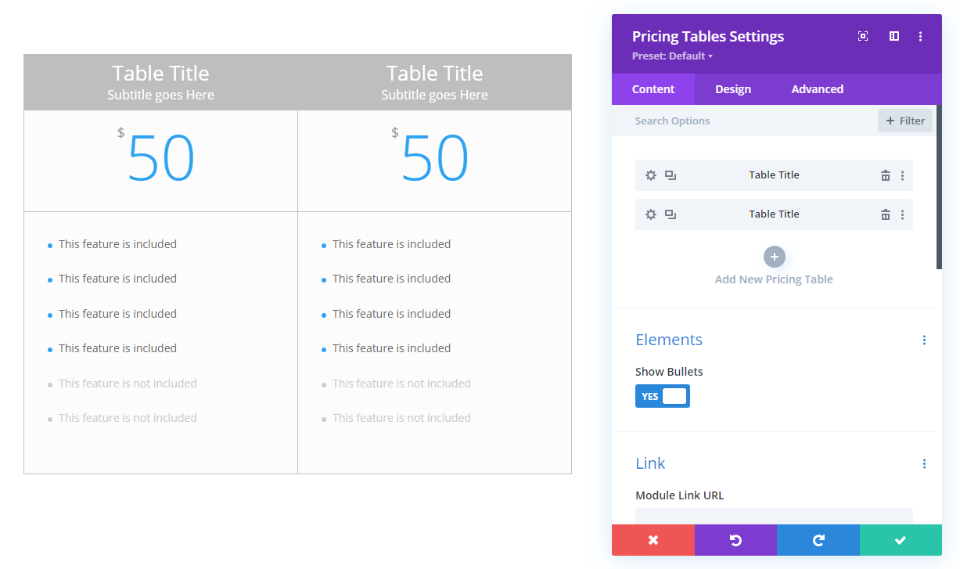Switch to the Advanced tab
Screen dimensions: 960x569
click(817, 89)
